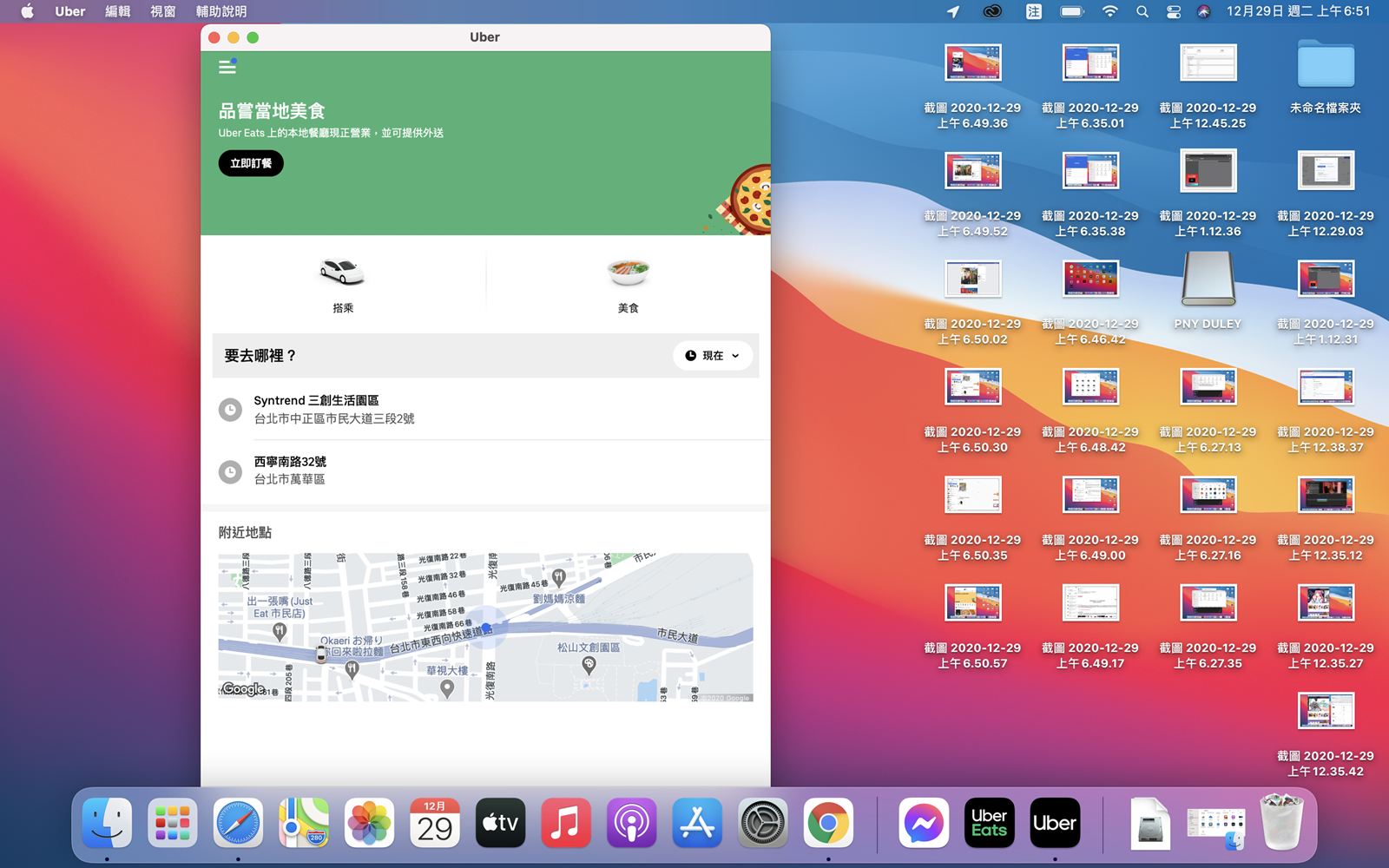The image size is (1389, 868).
Task: Select the PNY DULEY drive icon
Action: [1208, 279]
